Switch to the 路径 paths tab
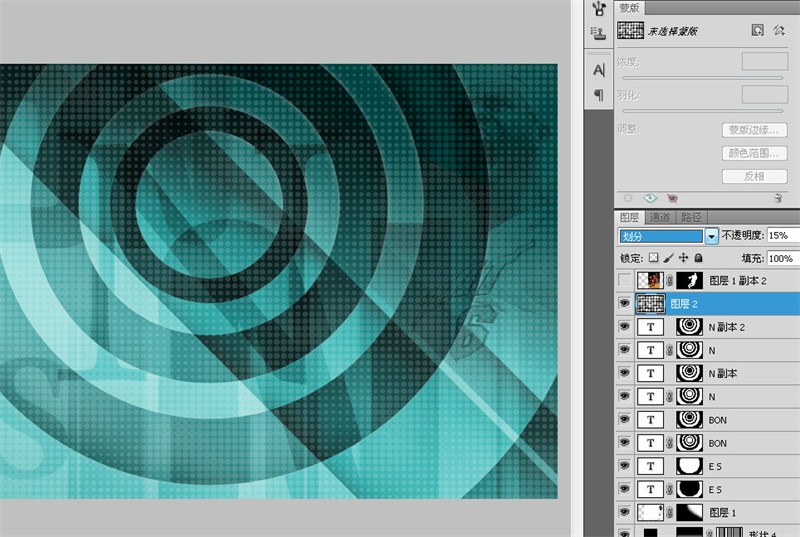This screenshot has height=537, width=800. tap(691, 217)
